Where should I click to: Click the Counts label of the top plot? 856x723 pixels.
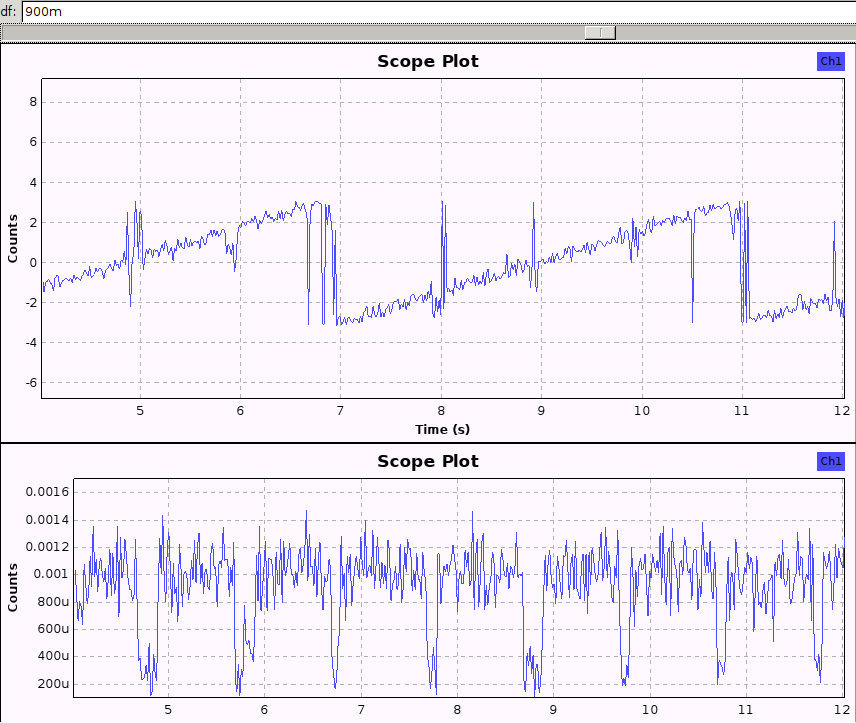(13, 238)
